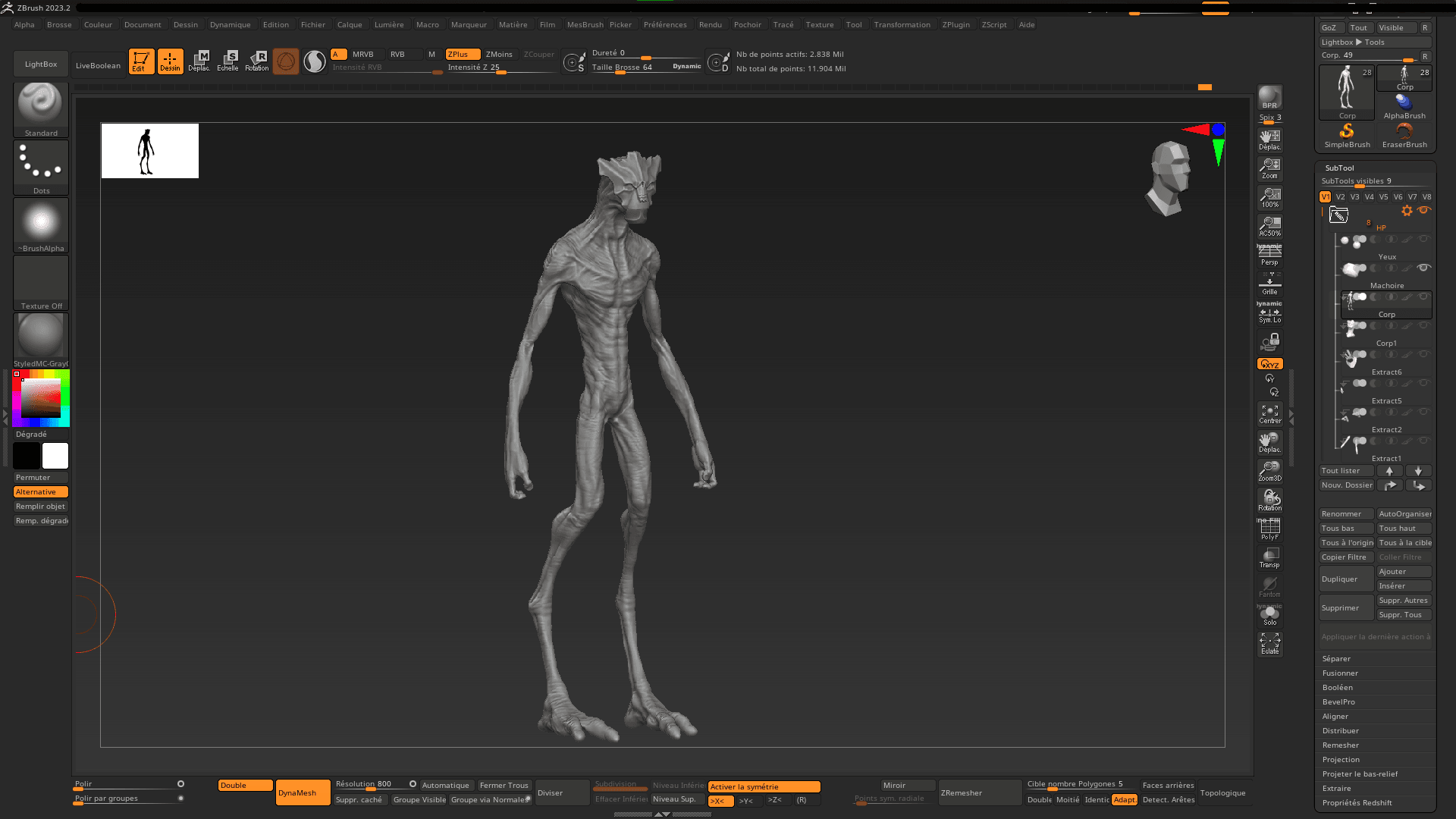Select the AlphaBrush tool
Screen dimensions: 1456x819
tap(1404, 107)
